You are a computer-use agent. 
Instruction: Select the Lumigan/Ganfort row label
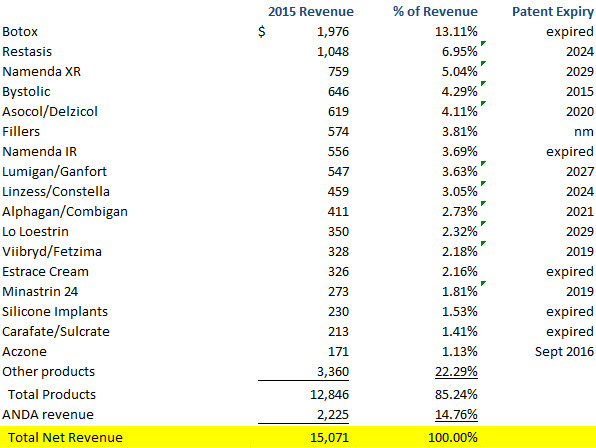pyautogui.click(x=54, y=172)
